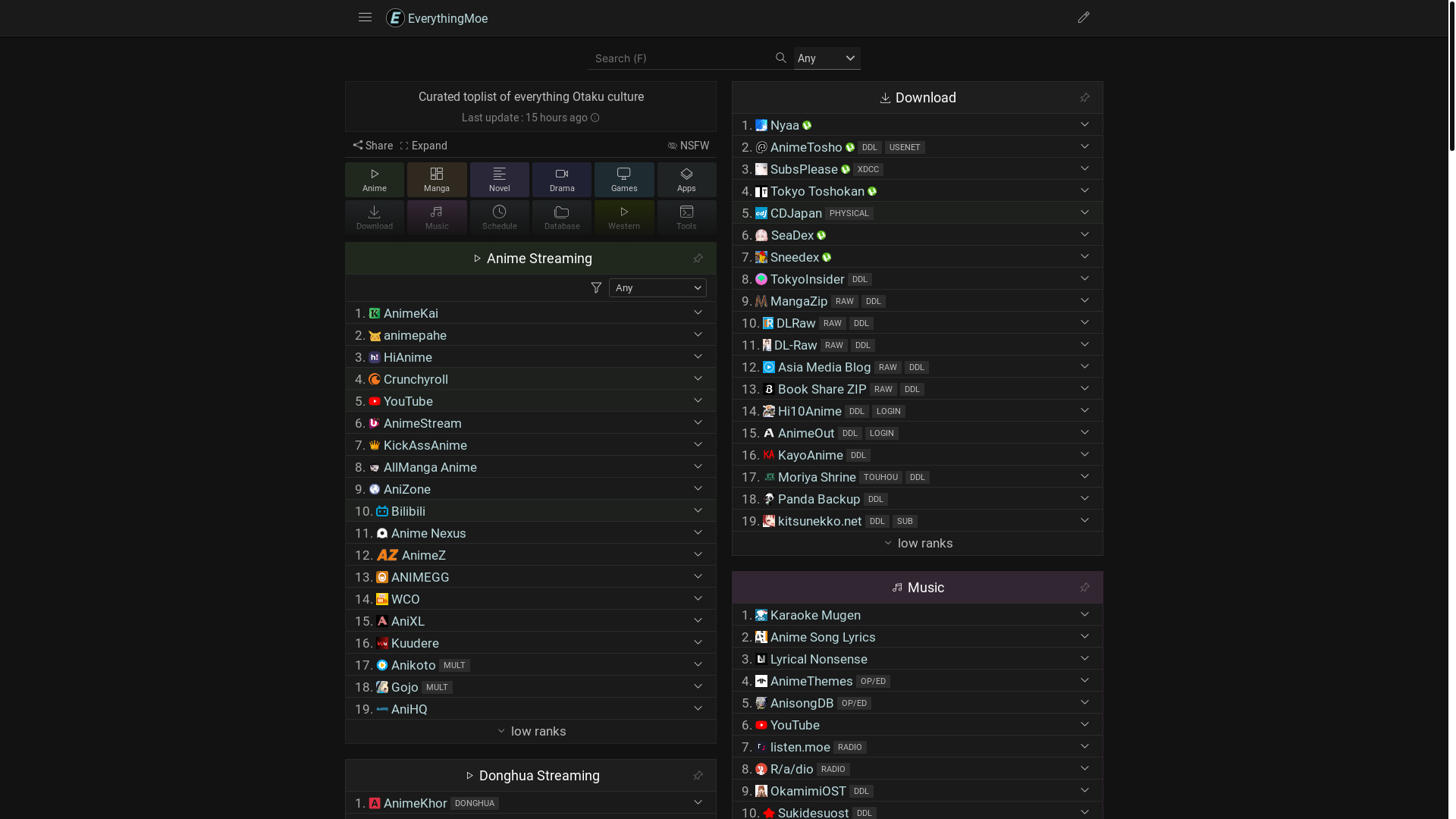Open the animepahe link
The width and height of the screenshot is (1456, 819).
pyautogui.click(x=415, y=335)
